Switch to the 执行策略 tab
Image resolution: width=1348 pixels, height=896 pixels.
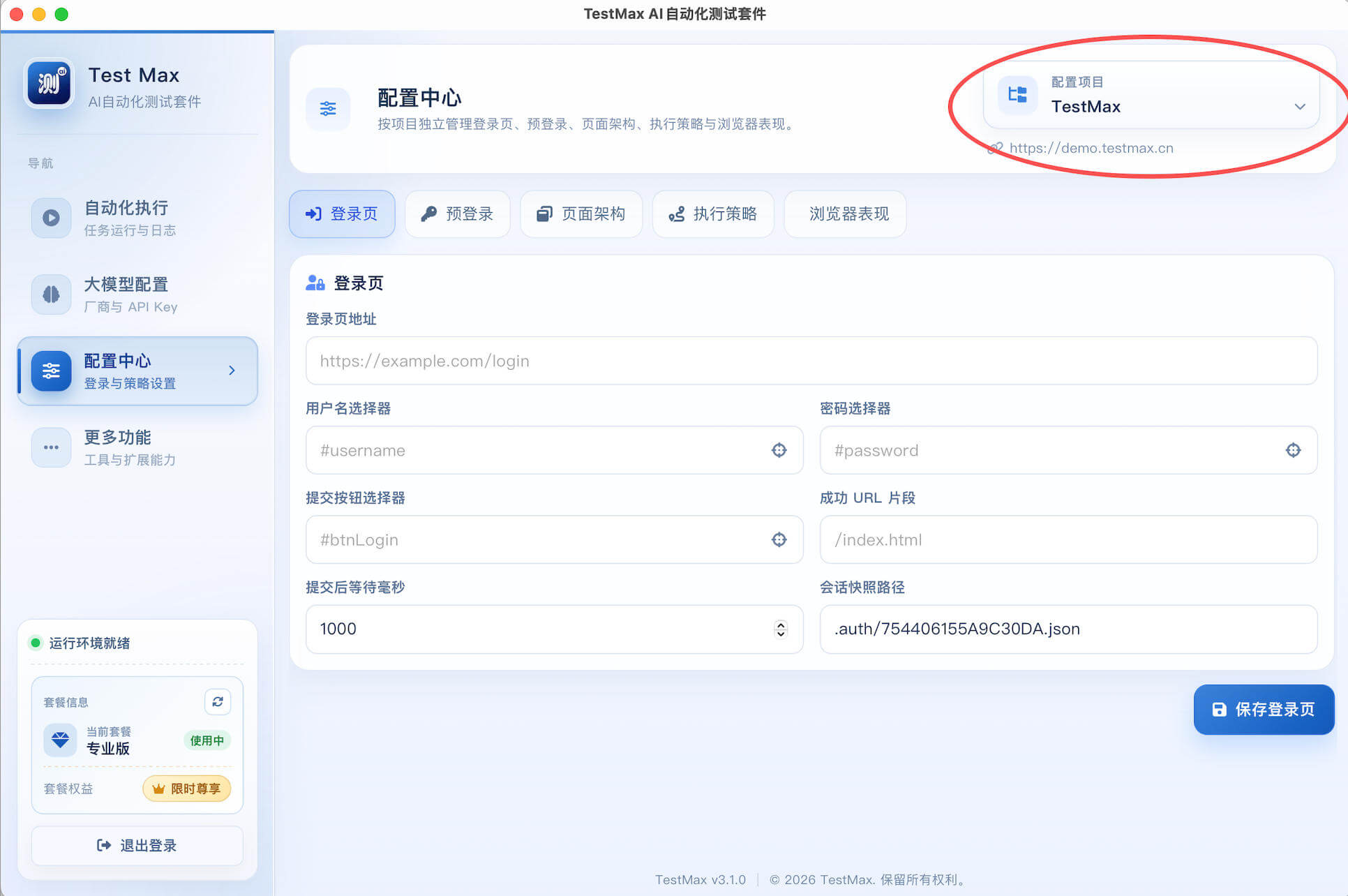pyautogui.click(x=713, y=214)
